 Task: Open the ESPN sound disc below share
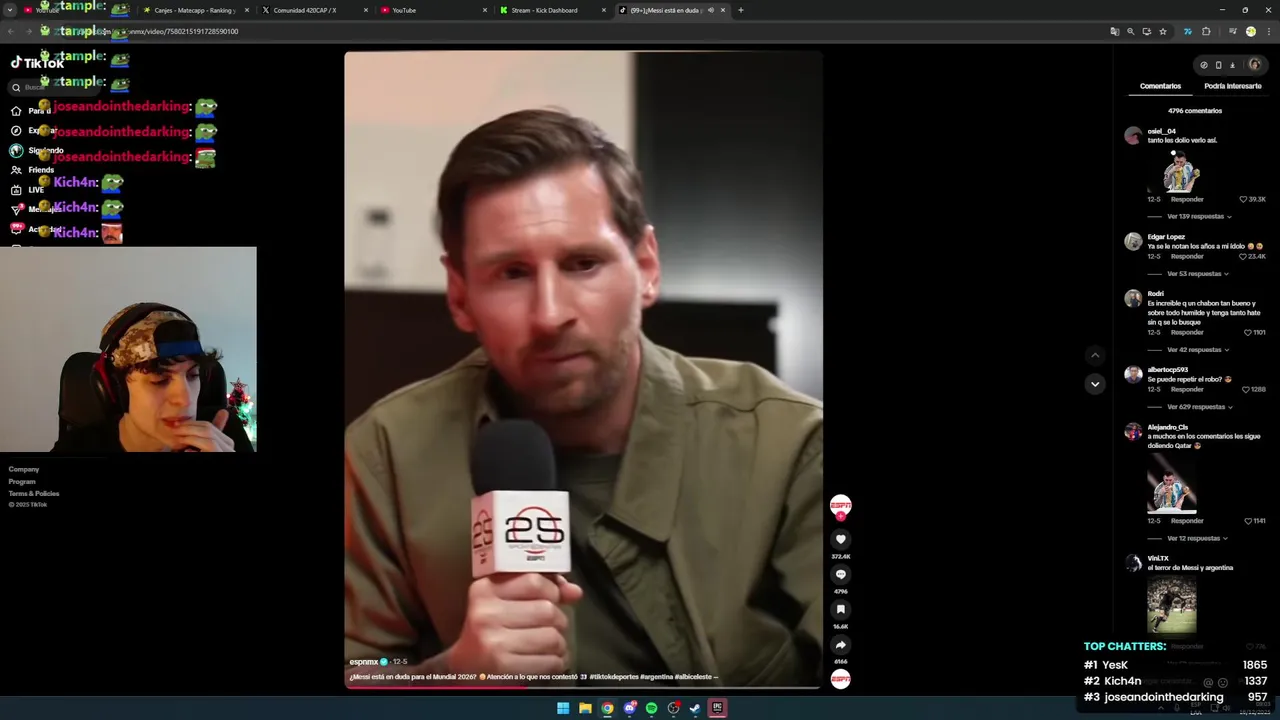pos(841,679)
